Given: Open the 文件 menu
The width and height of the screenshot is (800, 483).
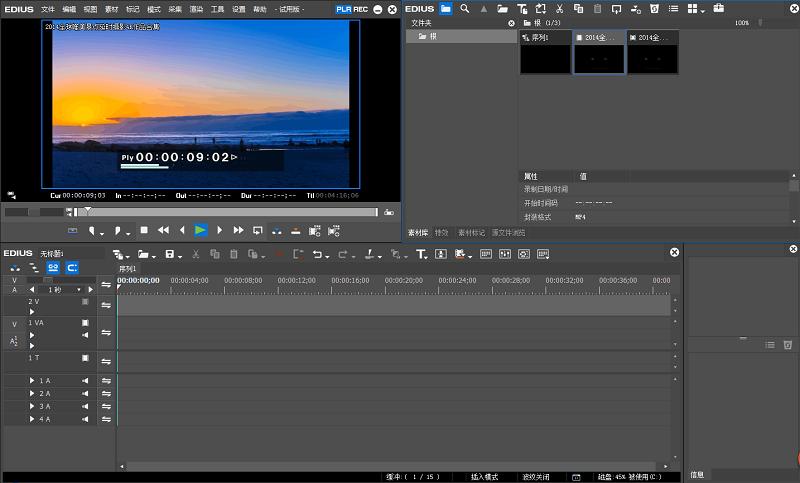Looking at the screenshot, I should pos(48,9).
